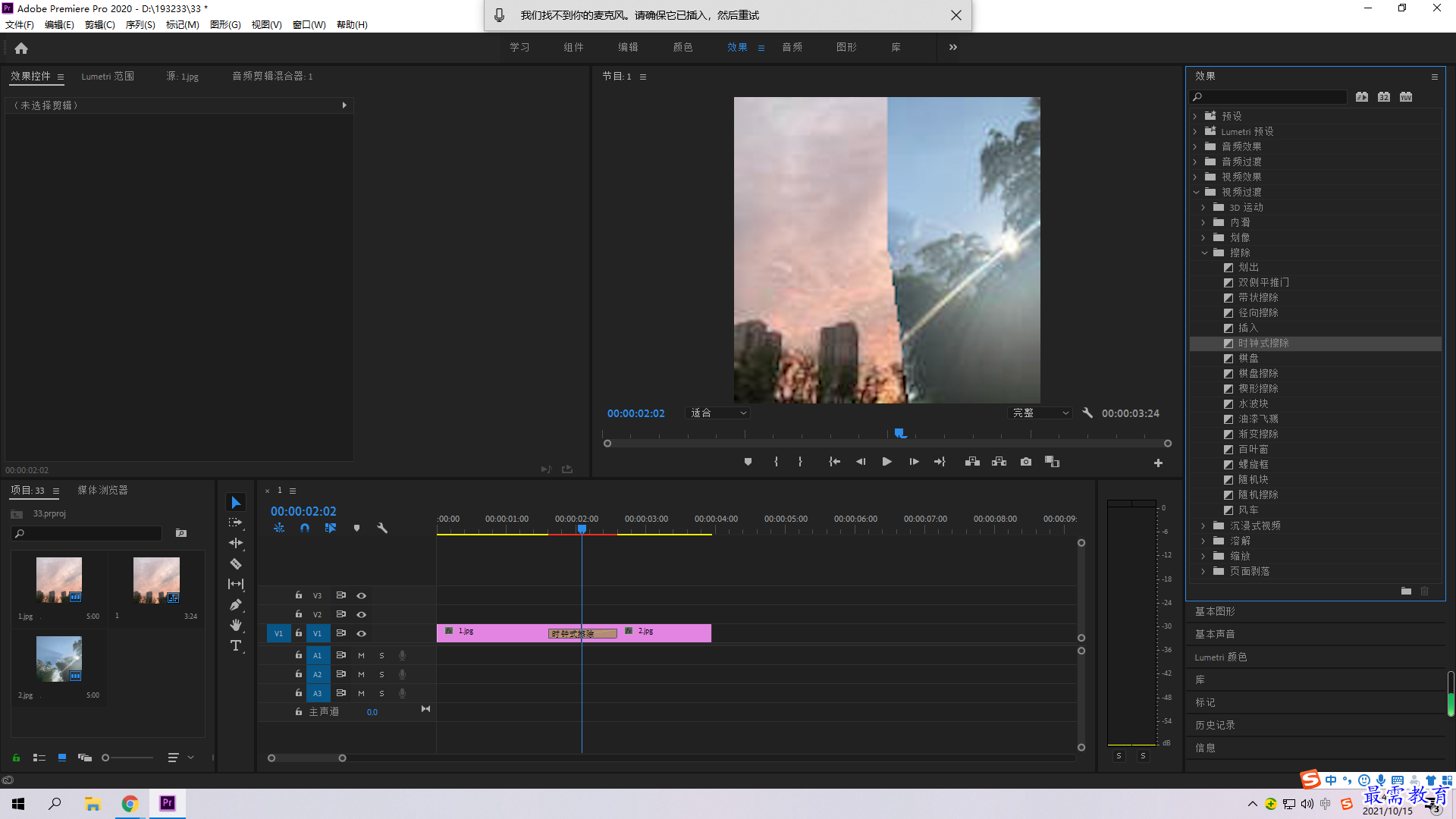This screenshot has height=819, width=1456.
Task: Select the Pen tool
Action: click(x=236, y=604)
